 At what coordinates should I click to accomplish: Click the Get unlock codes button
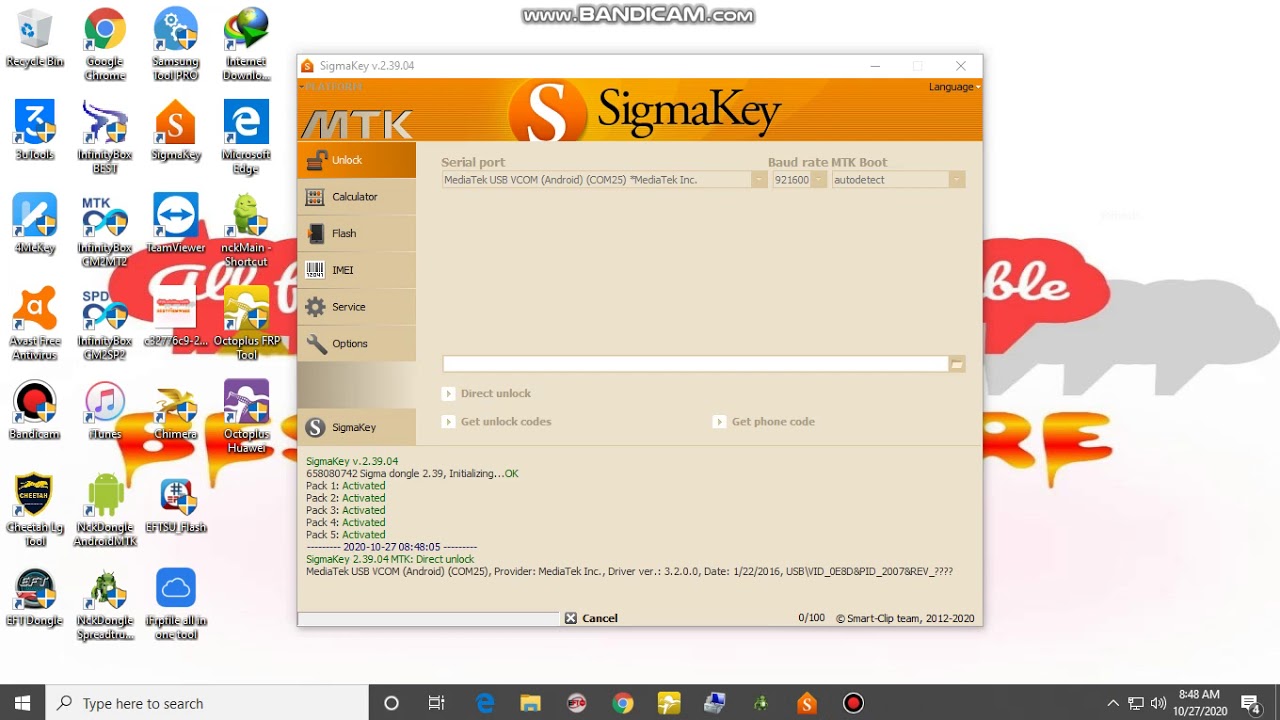pyautogui.click(x=496, y=422)
